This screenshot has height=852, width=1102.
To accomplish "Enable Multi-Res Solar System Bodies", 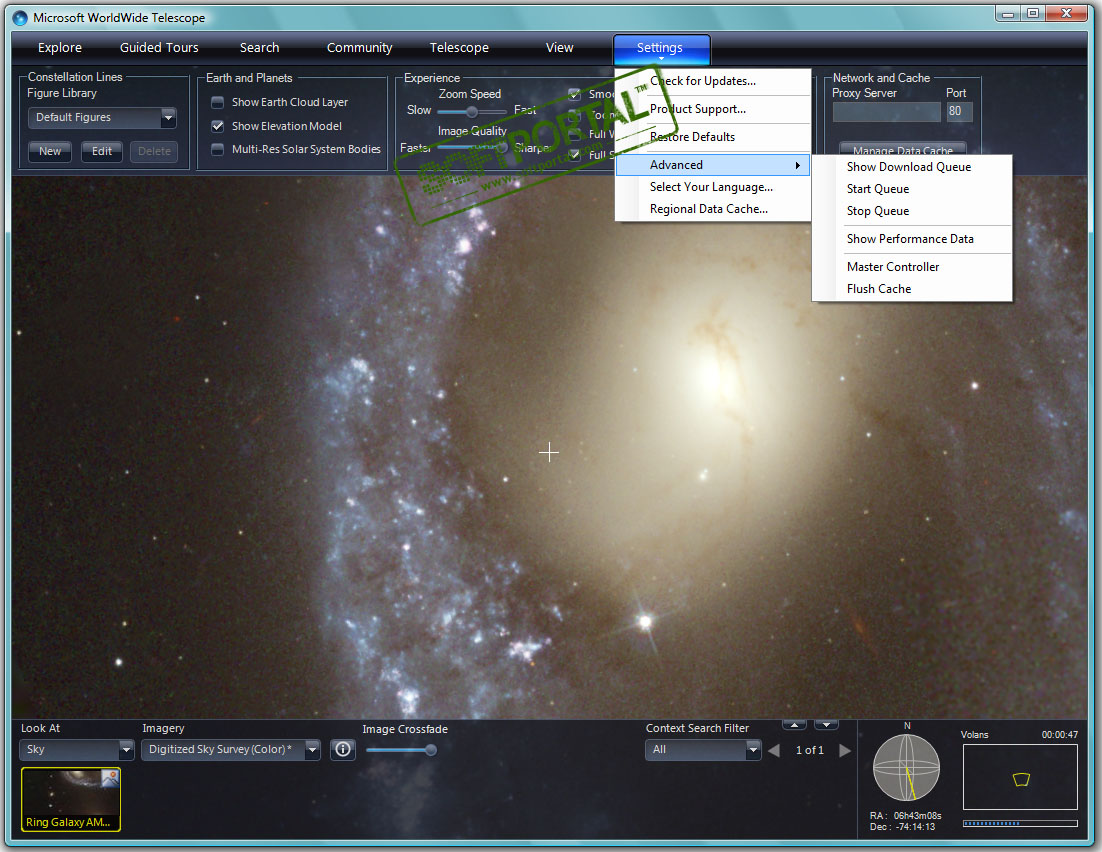I will pos(218,150).
